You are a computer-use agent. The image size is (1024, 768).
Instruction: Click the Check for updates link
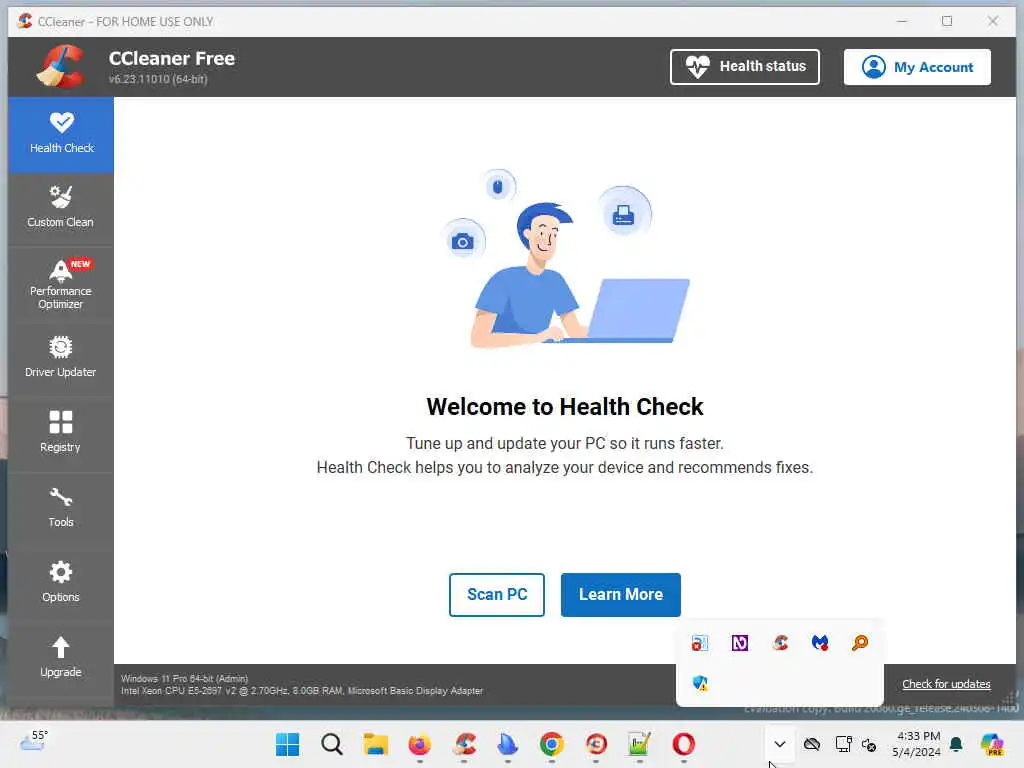coord(946,684)
